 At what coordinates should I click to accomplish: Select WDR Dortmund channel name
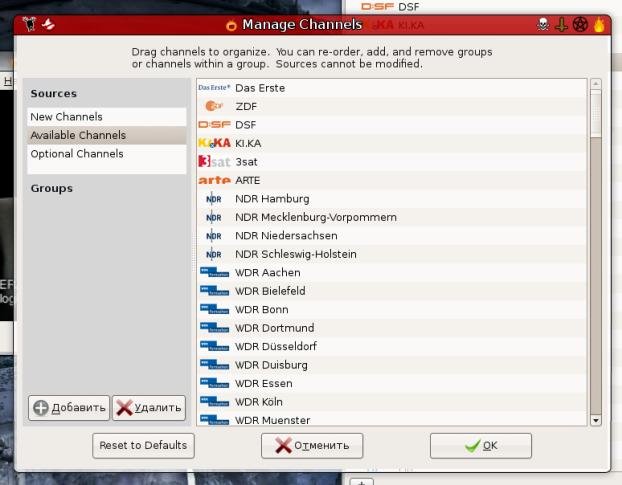[x=275, y=328]
